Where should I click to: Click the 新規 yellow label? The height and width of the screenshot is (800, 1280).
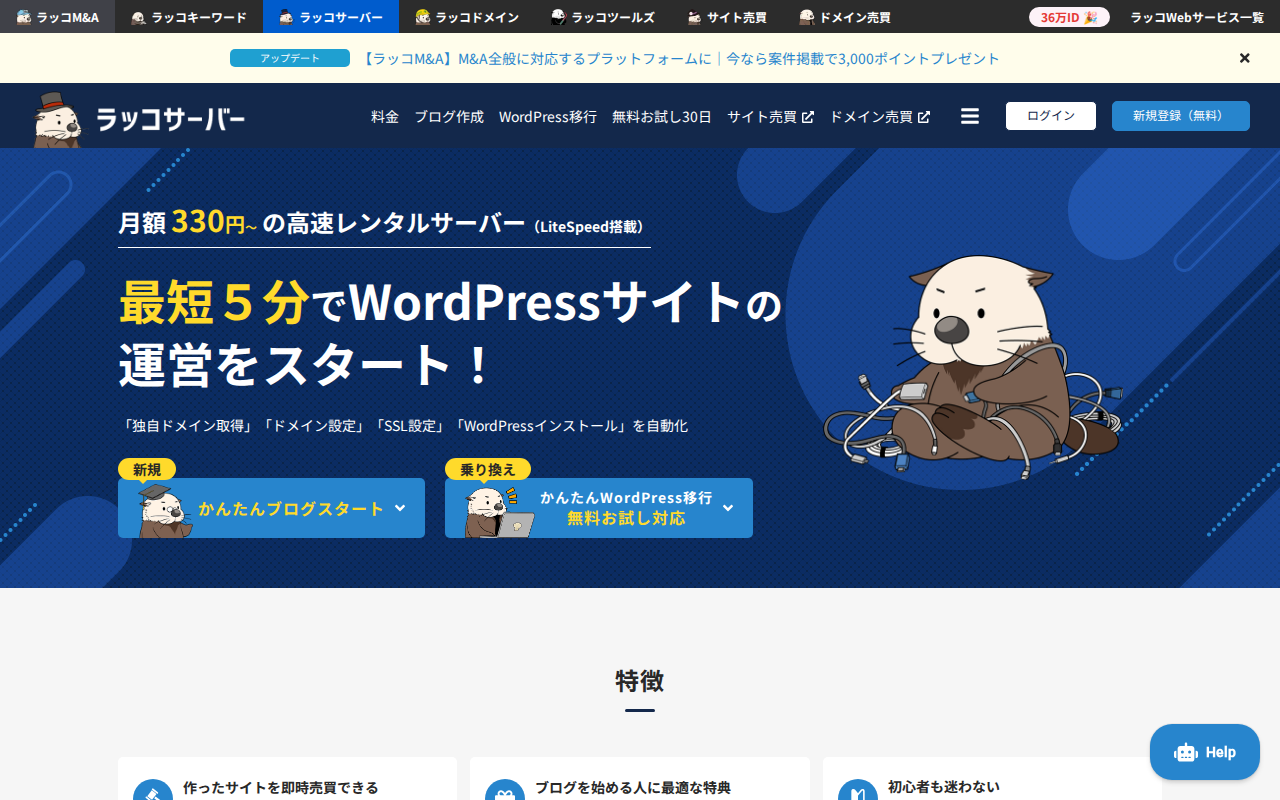(x=147, y=469)
